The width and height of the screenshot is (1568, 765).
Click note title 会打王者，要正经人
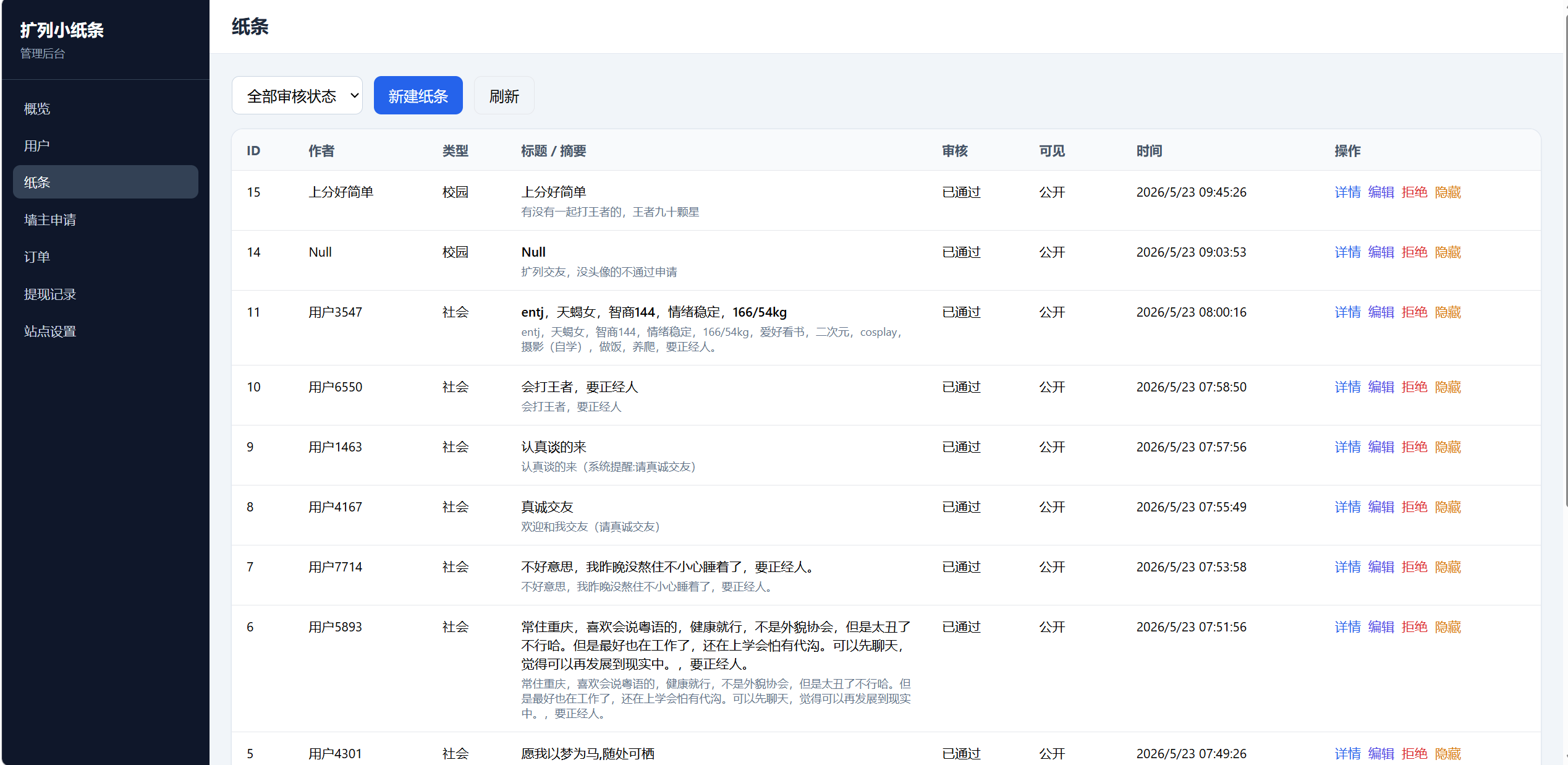579,387
